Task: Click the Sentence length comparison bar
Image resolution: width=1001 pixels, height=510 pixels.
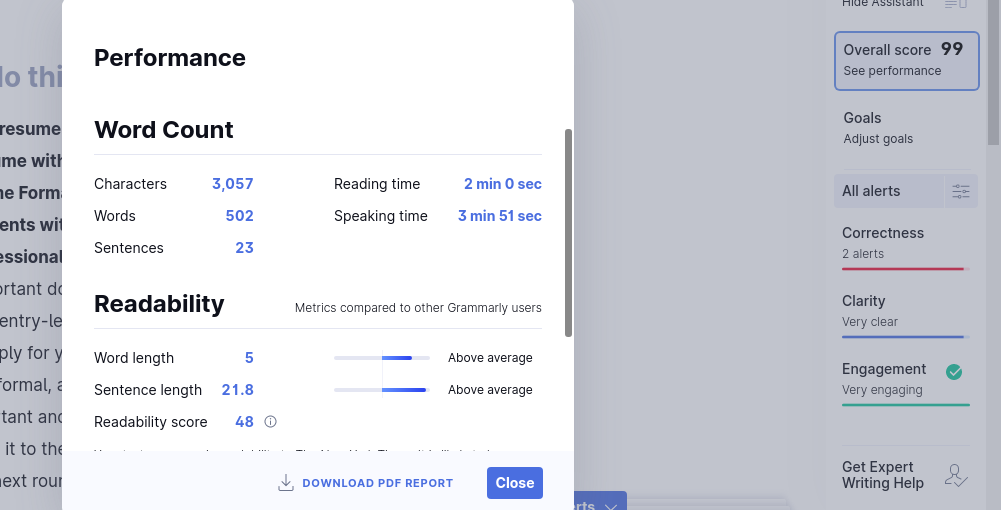Action: [382, 390]
